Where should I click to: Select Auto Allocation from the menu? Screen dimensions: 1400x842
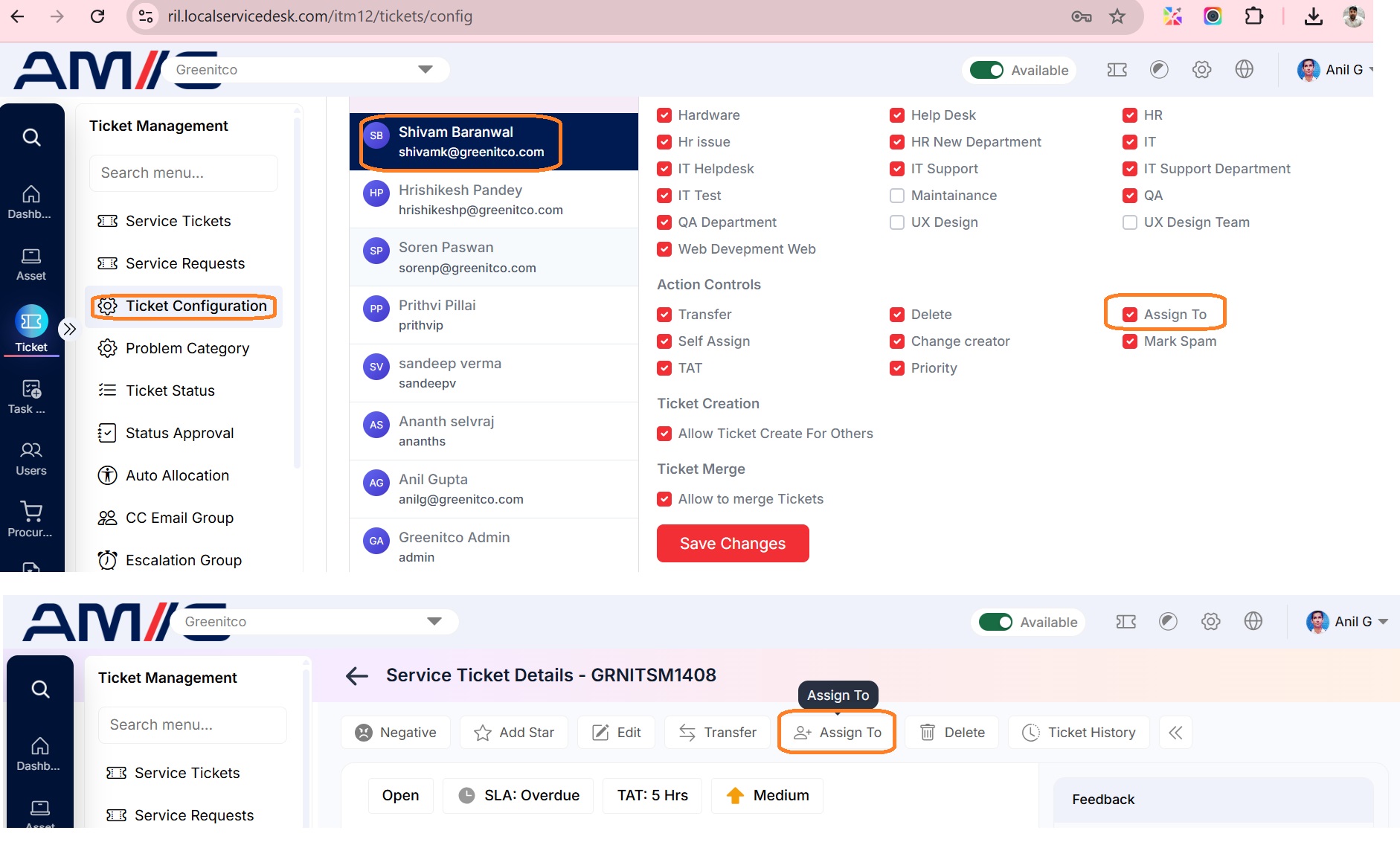(x=183, y=476)
